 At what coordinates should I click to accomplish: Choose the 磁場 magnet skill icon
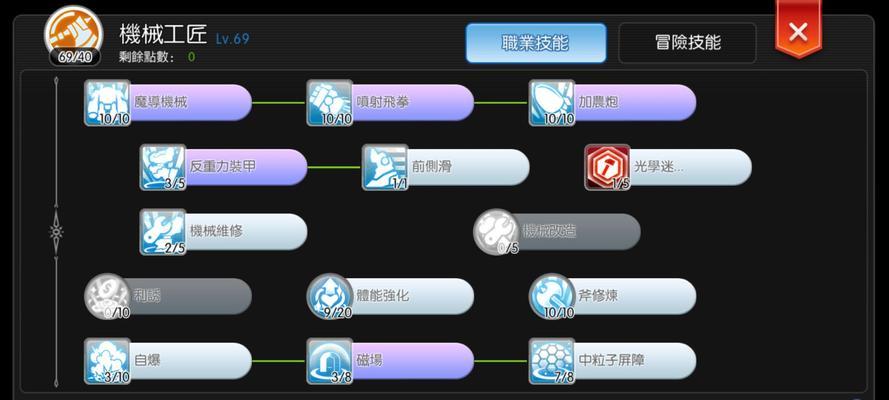coord(329,361)
